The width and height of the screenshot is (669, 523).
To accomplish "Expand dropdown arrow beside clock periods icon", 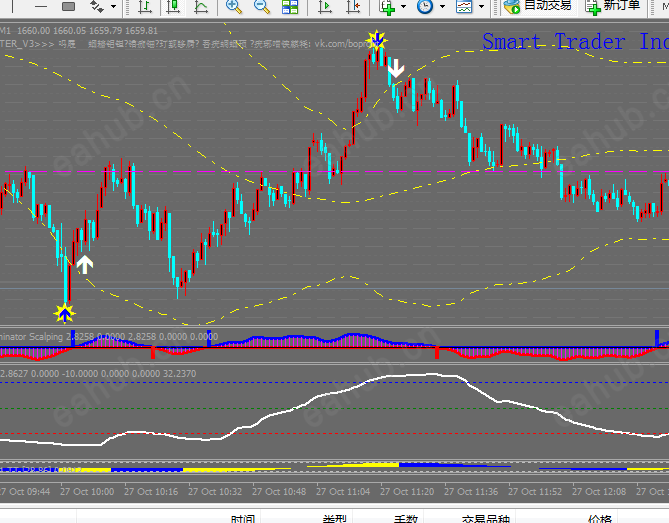I will click(x=440, y=6).
